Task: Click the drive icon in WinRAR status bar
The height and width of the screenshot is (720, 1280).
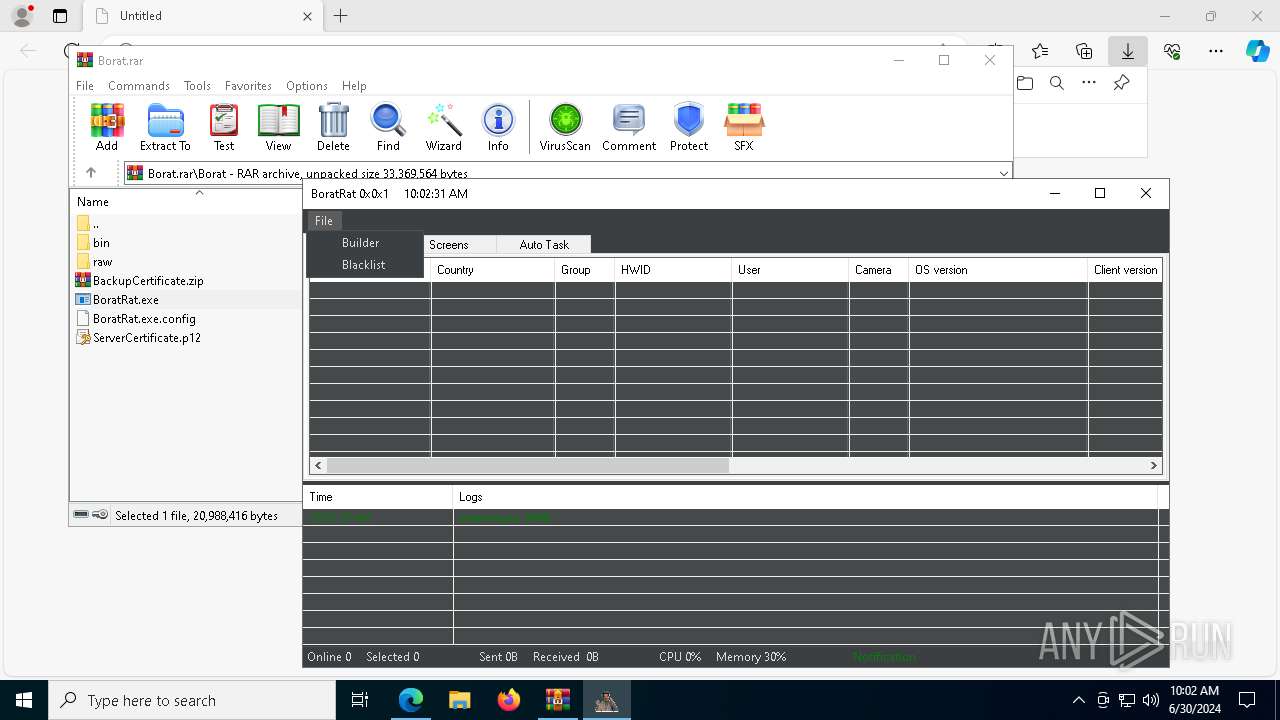Action: [81, 515]
